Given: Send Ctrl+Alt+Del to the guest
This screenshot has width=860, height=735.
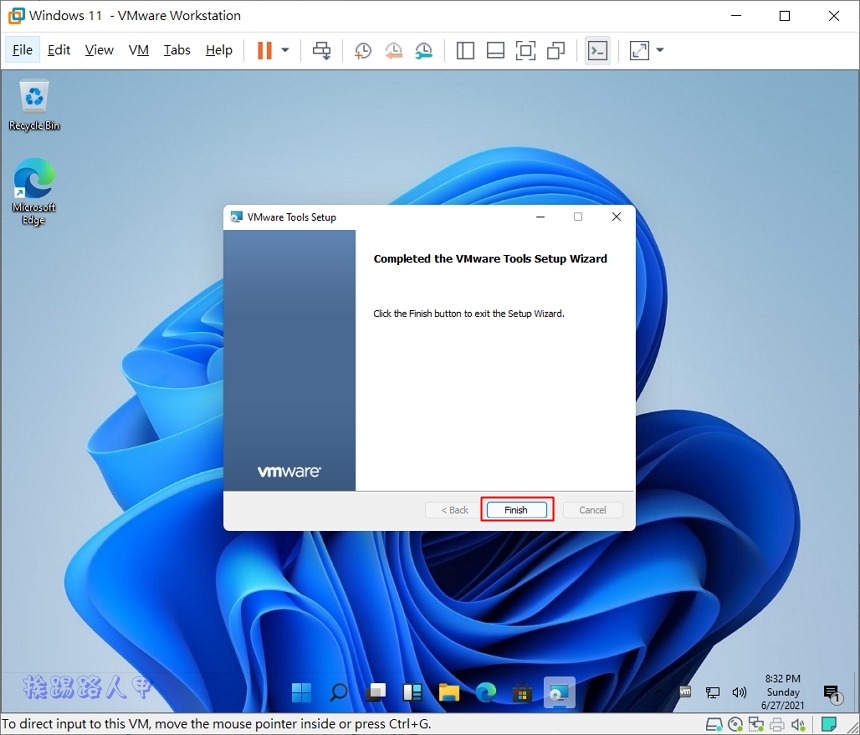Looking at the screenshot, I should [322, 50].
